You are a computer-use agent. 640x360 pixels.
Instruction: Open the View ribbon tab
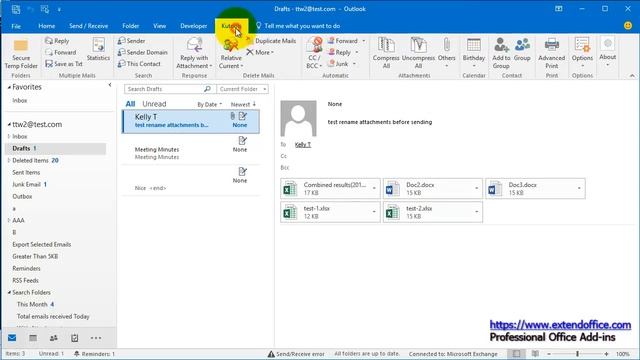[160, 26]
